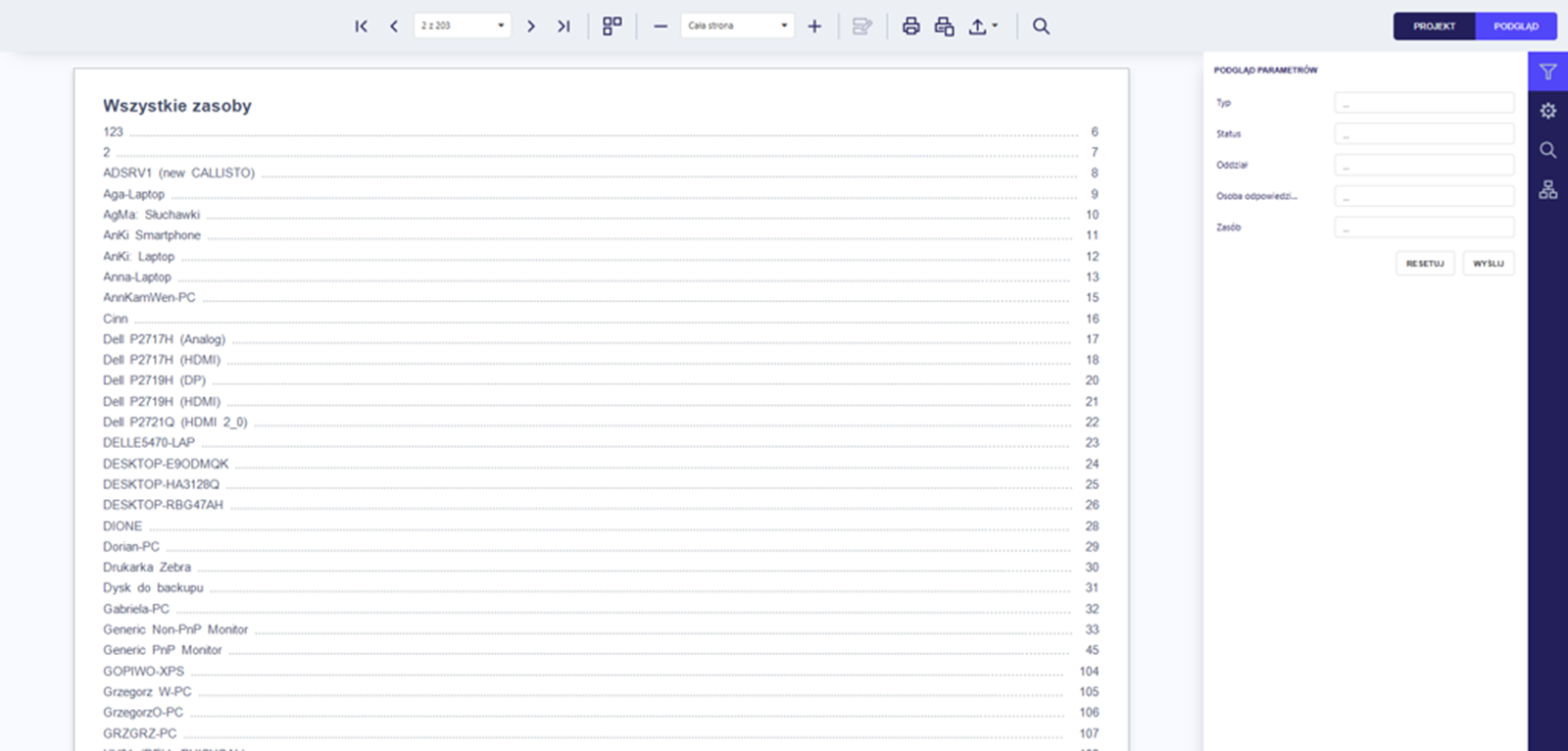The width and height of the screenshot is (1568, 751).
Task: Switch to the PODGLĄD tab
Action: click(x=1515, y=26)
